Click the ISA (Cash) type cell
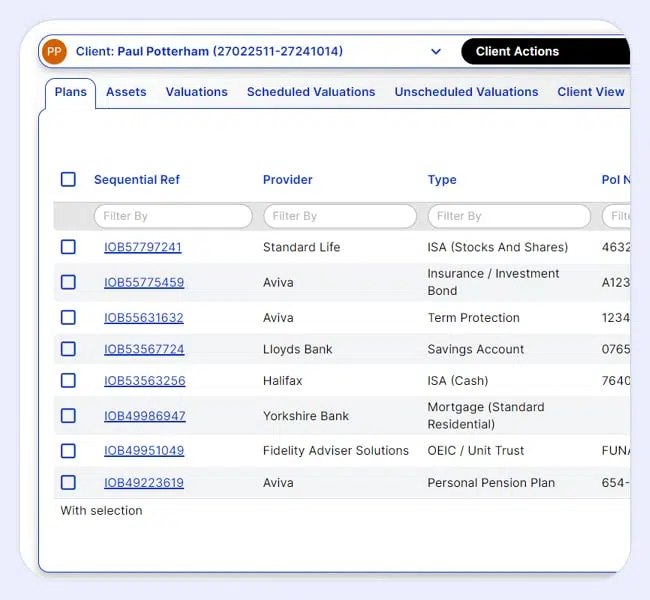650x600 pixels. [x=458, y=381]
